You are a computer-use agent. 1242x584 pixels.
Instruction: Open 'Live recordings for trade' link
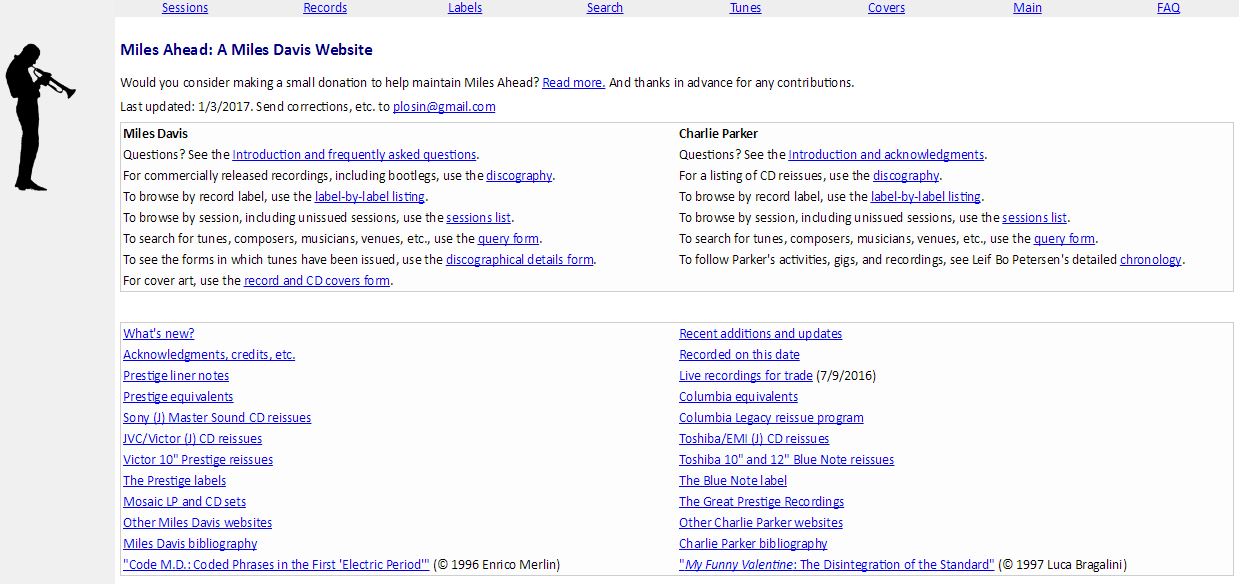[x=745, y=376]
